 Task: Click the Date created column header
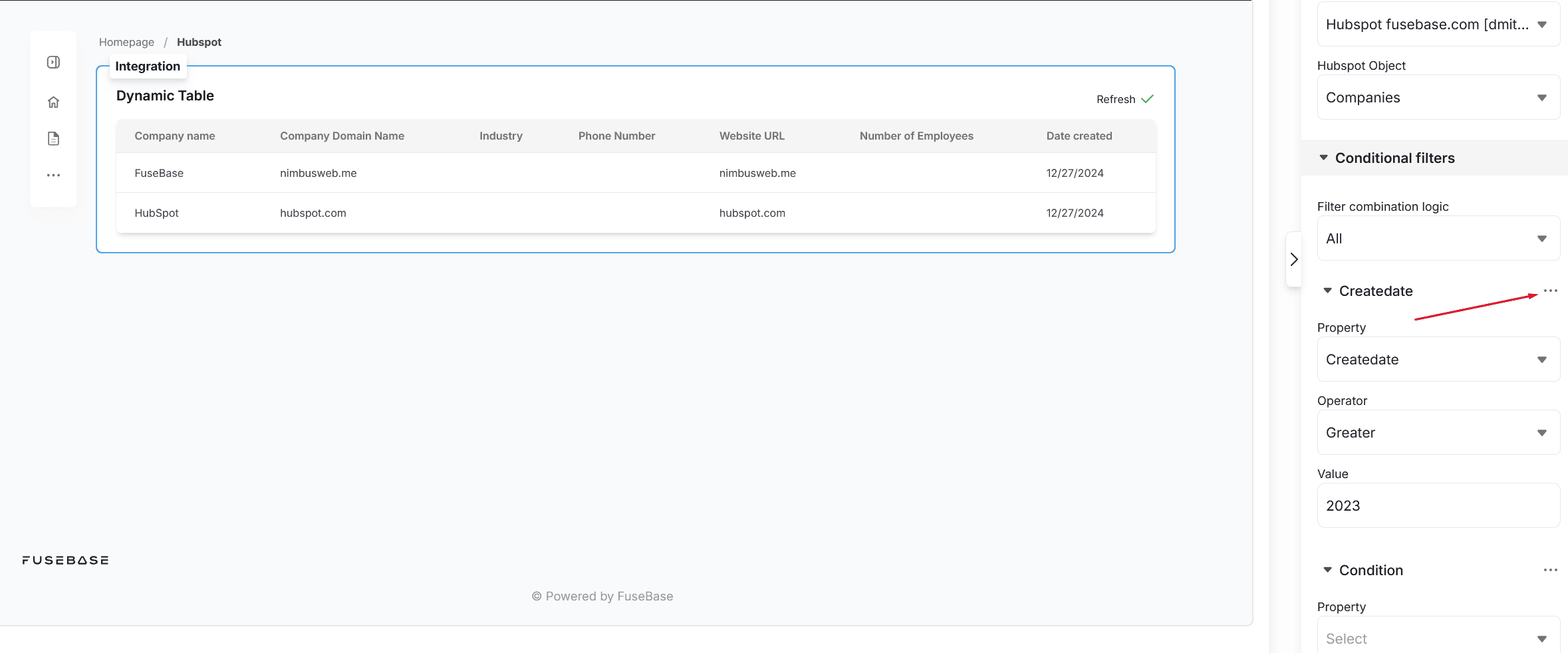[x=1079, y=136]
